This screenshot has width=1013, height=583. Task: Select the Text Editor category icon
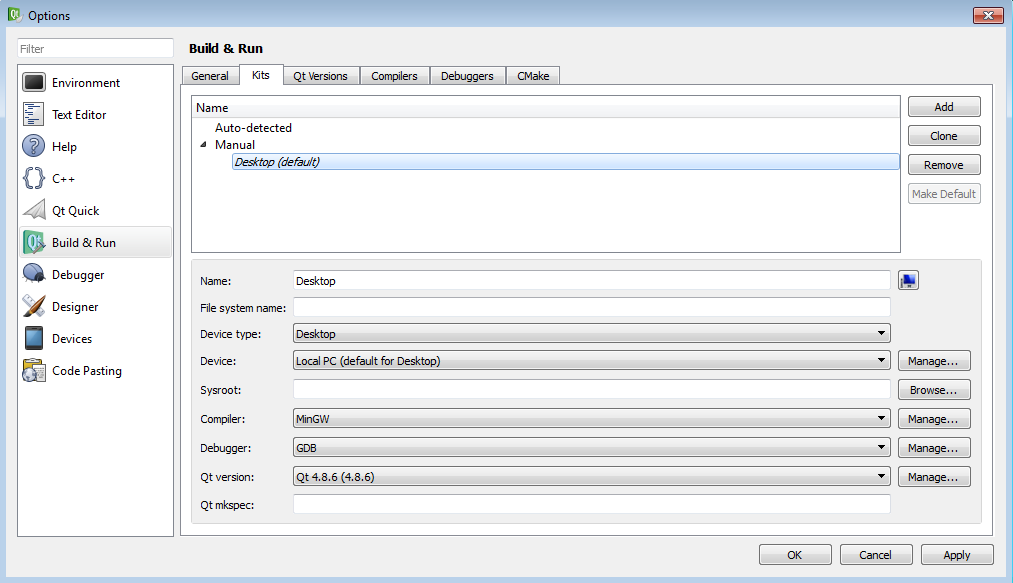click(34, 114)
